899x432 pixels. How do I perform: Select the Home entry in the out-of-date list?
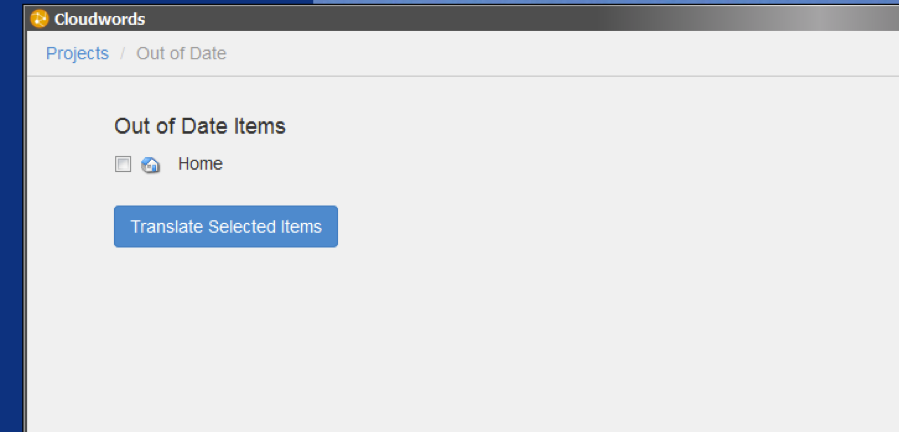(x=200, y=164)
